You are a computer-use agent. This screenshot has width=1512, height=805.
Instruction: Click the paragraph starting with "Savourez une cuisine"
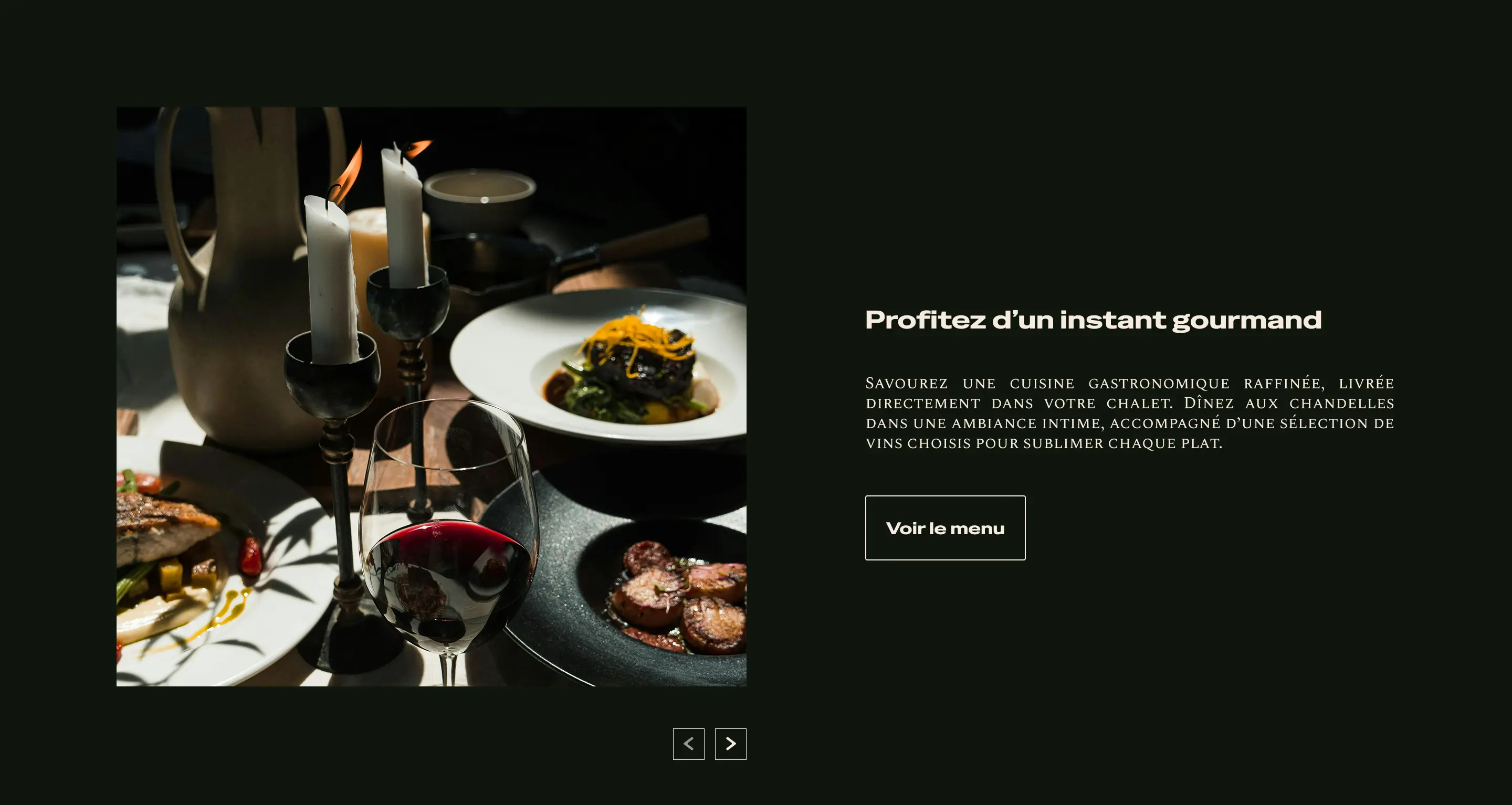(1129, 413)
